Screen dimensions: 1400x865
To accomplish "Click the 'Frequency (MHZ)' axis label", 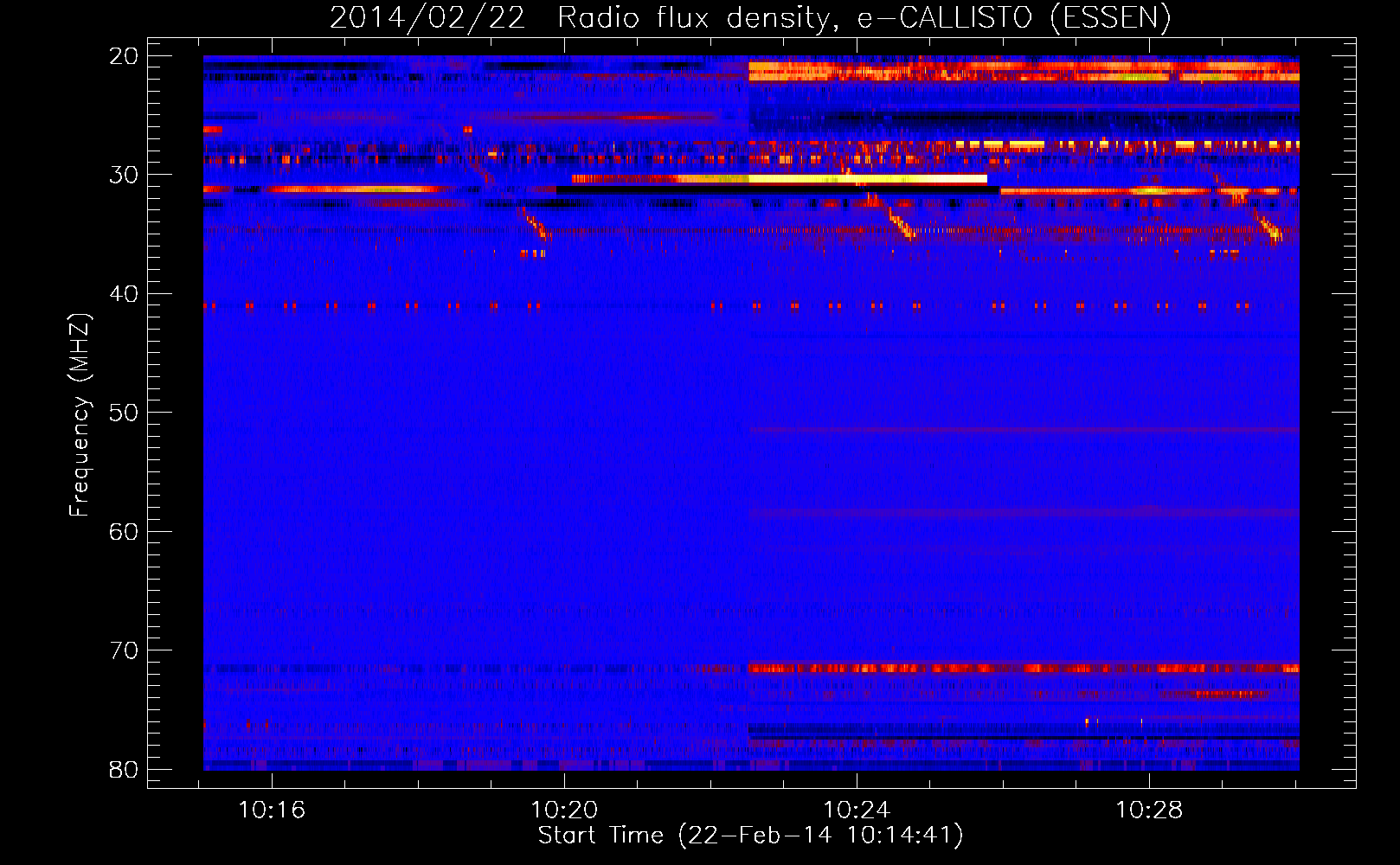I will (x=80, y=415).
